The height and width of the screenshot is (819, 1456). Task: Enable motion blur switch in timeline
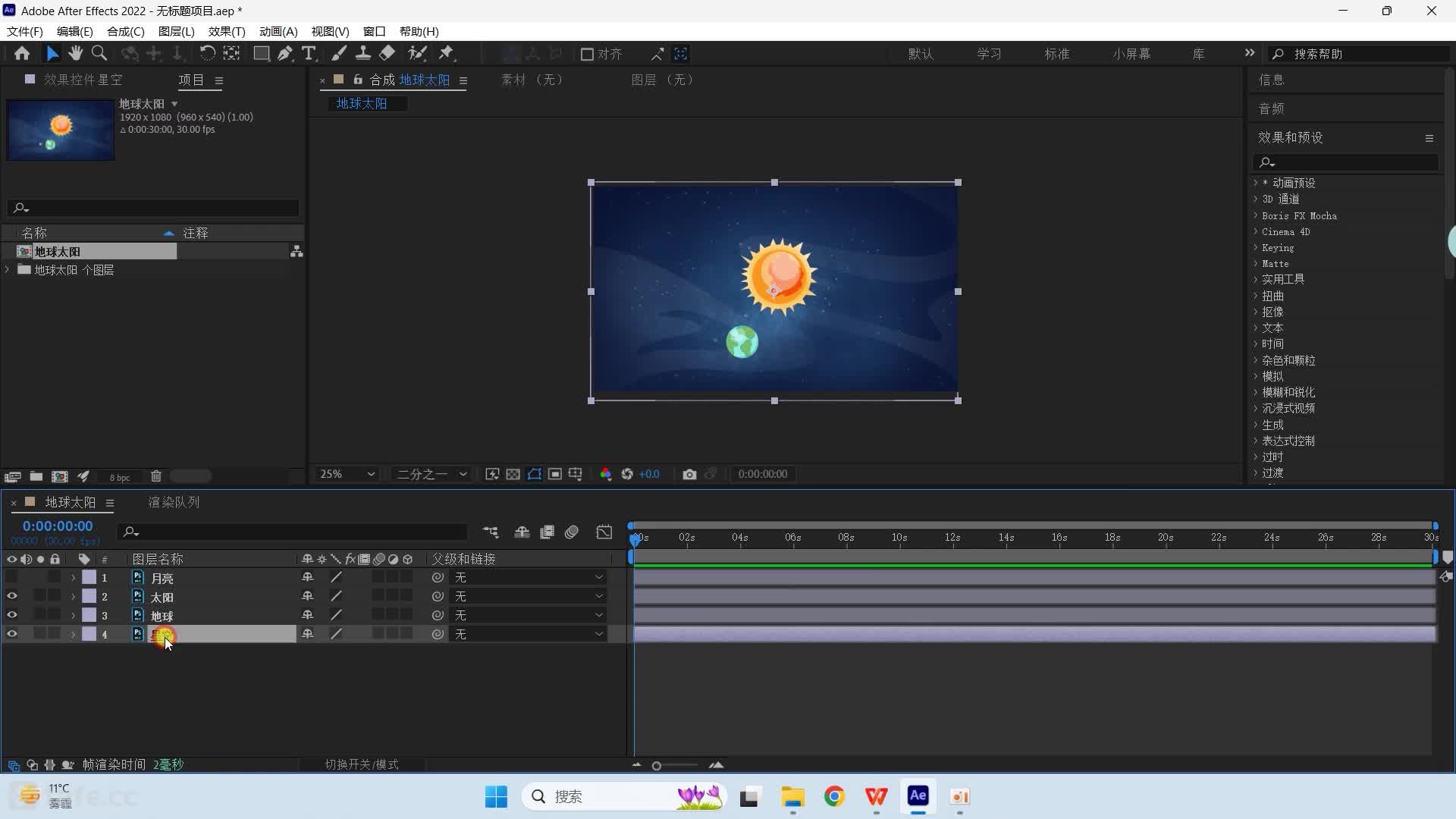(572, 532)
